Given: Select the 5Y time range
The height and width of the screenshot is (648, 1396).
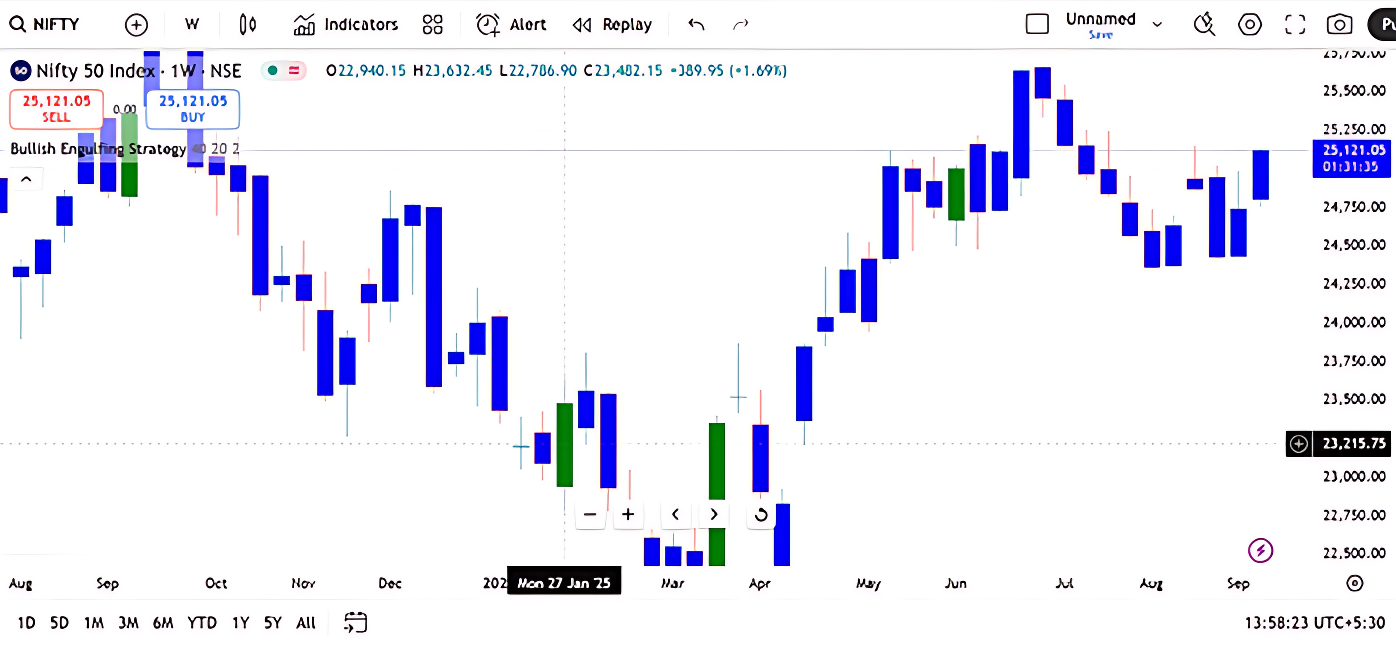Looking at the screenshot, I should (x=273, y=623).
